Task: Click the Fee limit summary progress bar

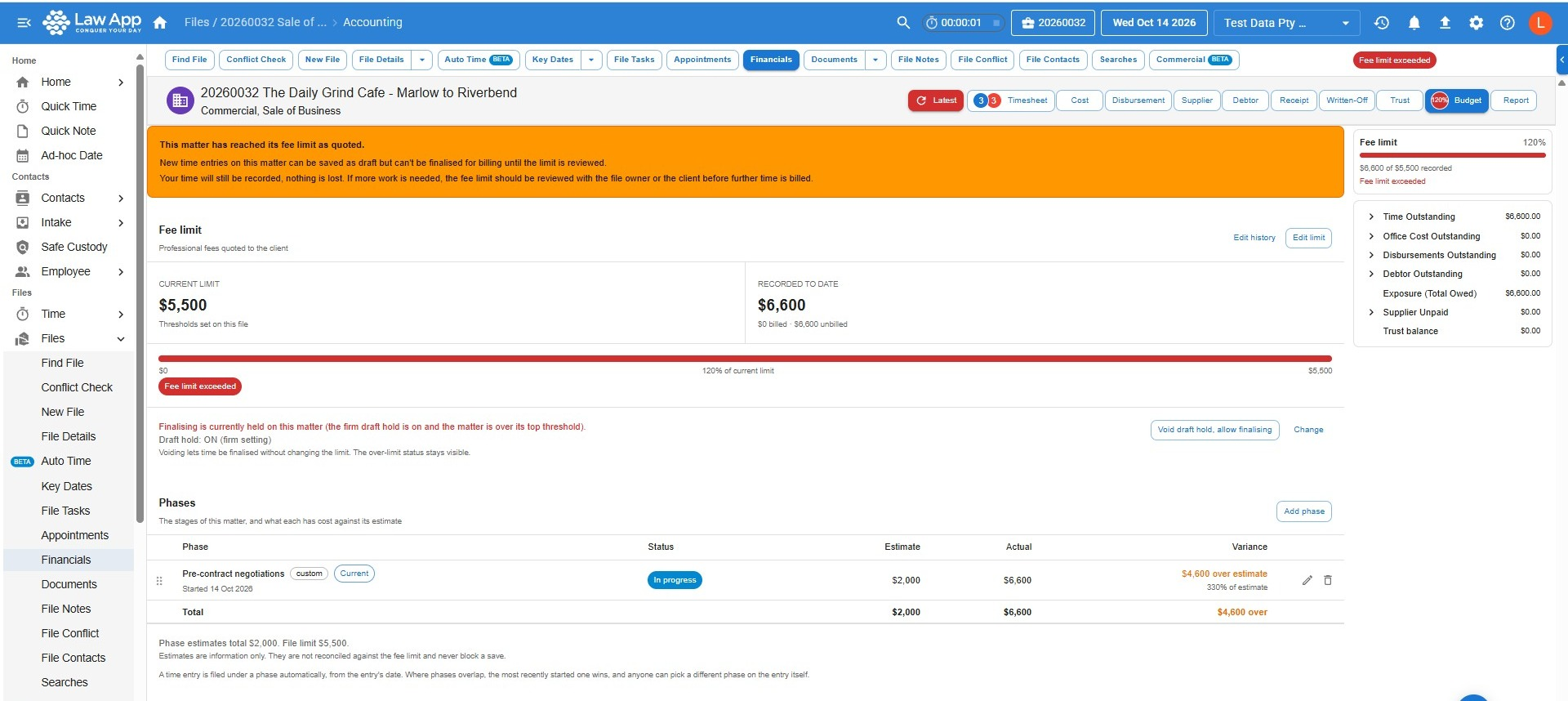Action: pyautogui.click(x=1452, y=155)
